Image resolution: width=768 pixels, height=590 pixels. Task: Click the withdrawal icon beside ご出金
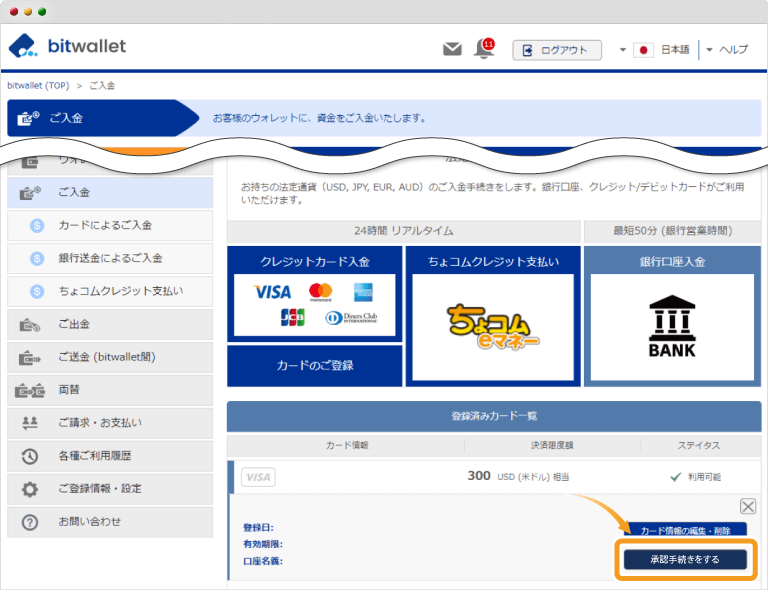pos(30,325)
